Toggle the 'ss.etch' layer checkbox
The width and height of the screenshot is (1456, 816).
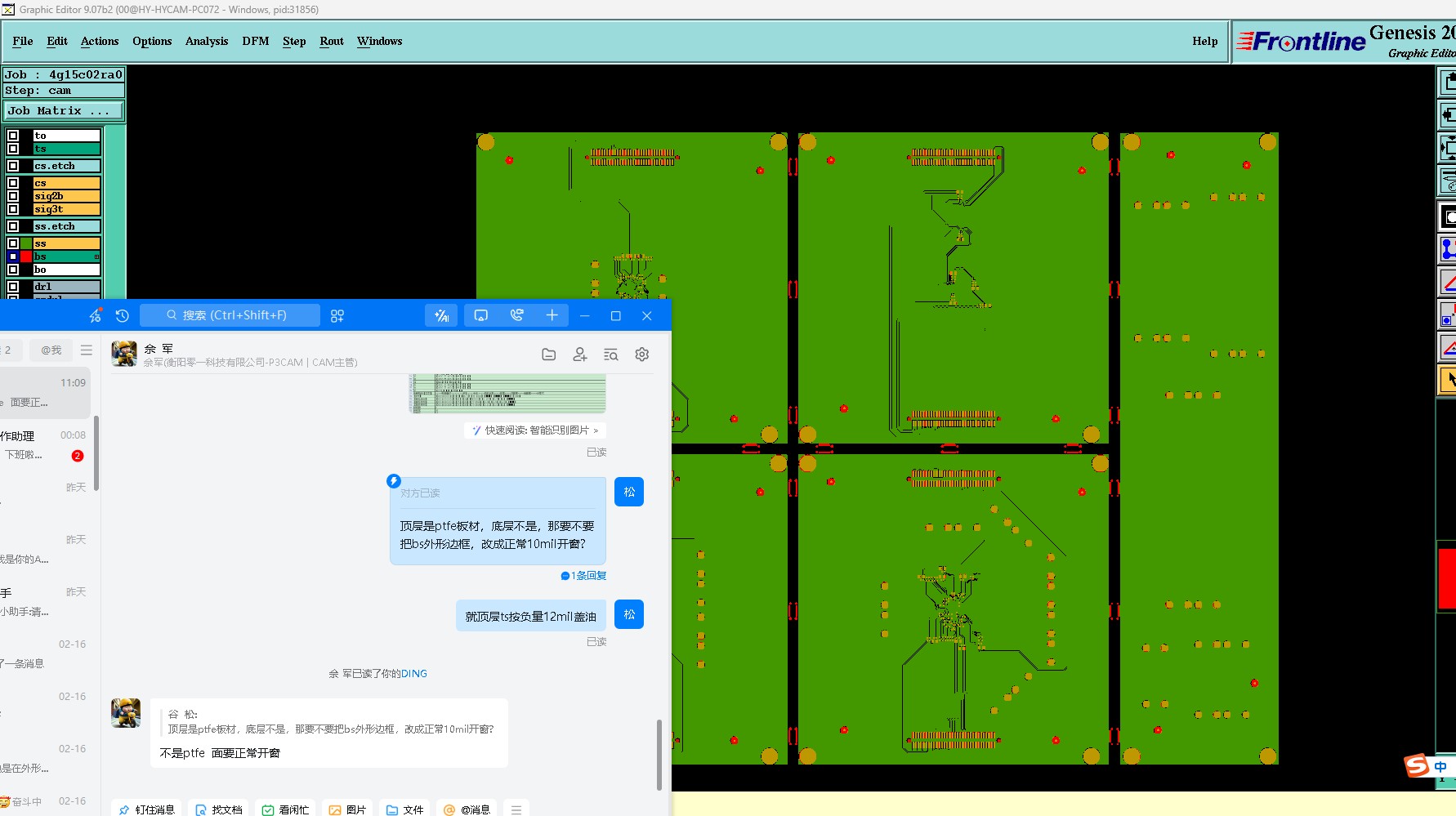13,226
